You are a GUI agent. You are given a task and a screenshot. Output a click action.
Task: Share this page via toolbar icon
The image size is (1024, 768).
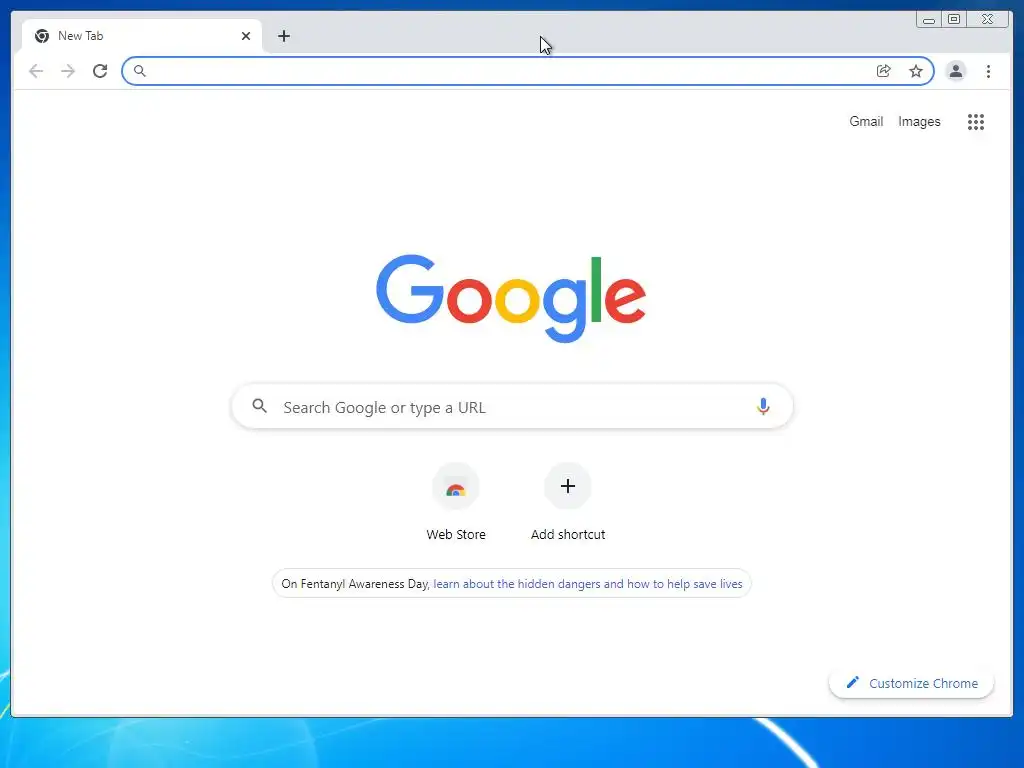pos(884,71)
